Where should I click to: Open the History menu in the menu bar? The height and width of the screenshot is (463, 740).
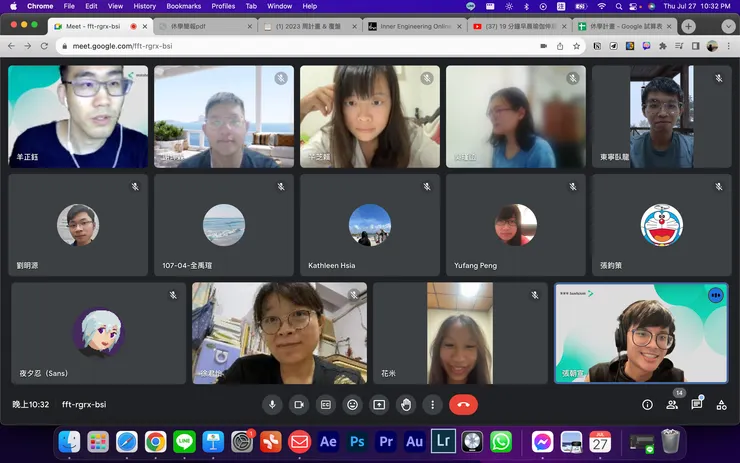[x=144, y=6]
